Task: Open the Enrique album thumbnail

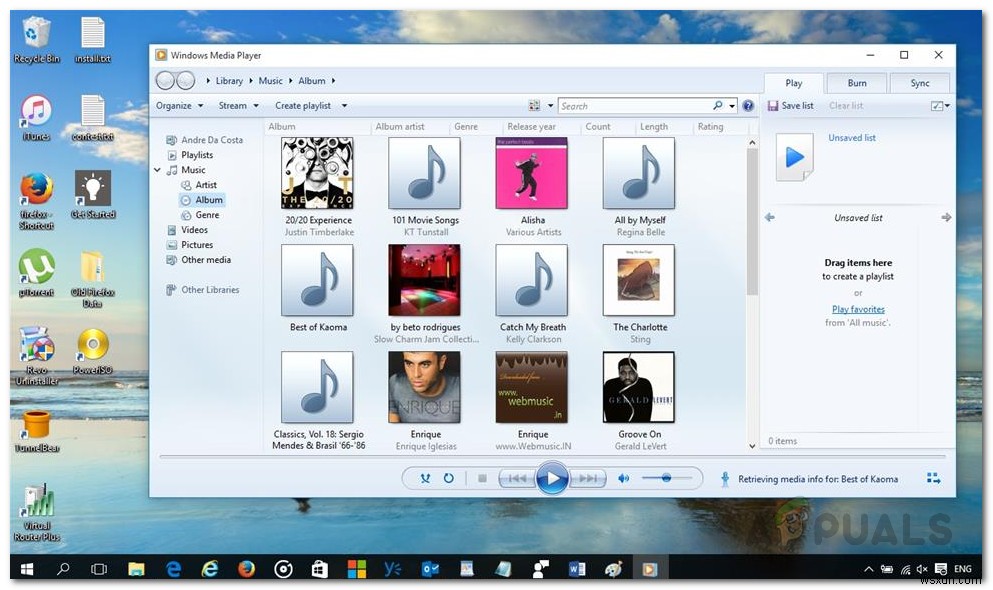Action: coord(424,387)
